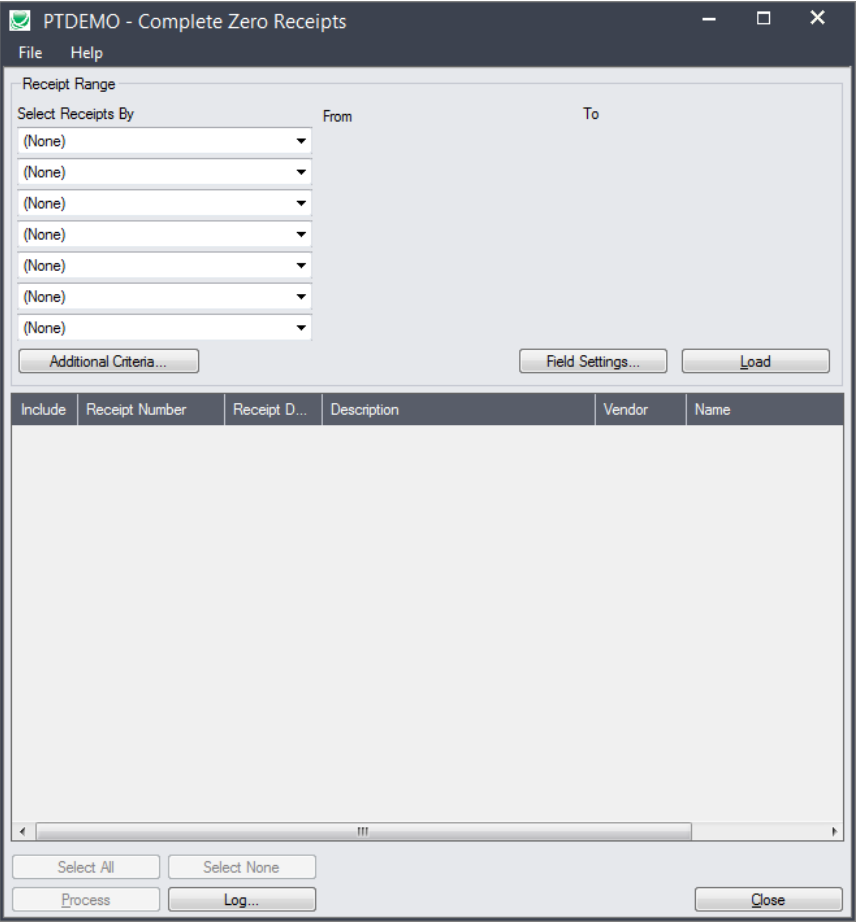The height and width of the screenshot is (924, 857).
Task: Open the File menu
Action: click(x=30, y=53)
